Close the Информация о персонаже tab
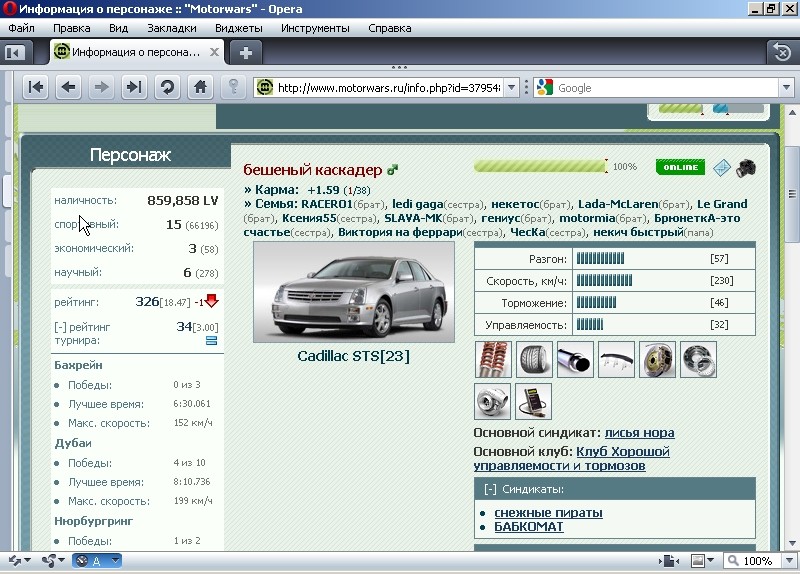Viewport: 800px width, 574px height. tap(214, 52)
